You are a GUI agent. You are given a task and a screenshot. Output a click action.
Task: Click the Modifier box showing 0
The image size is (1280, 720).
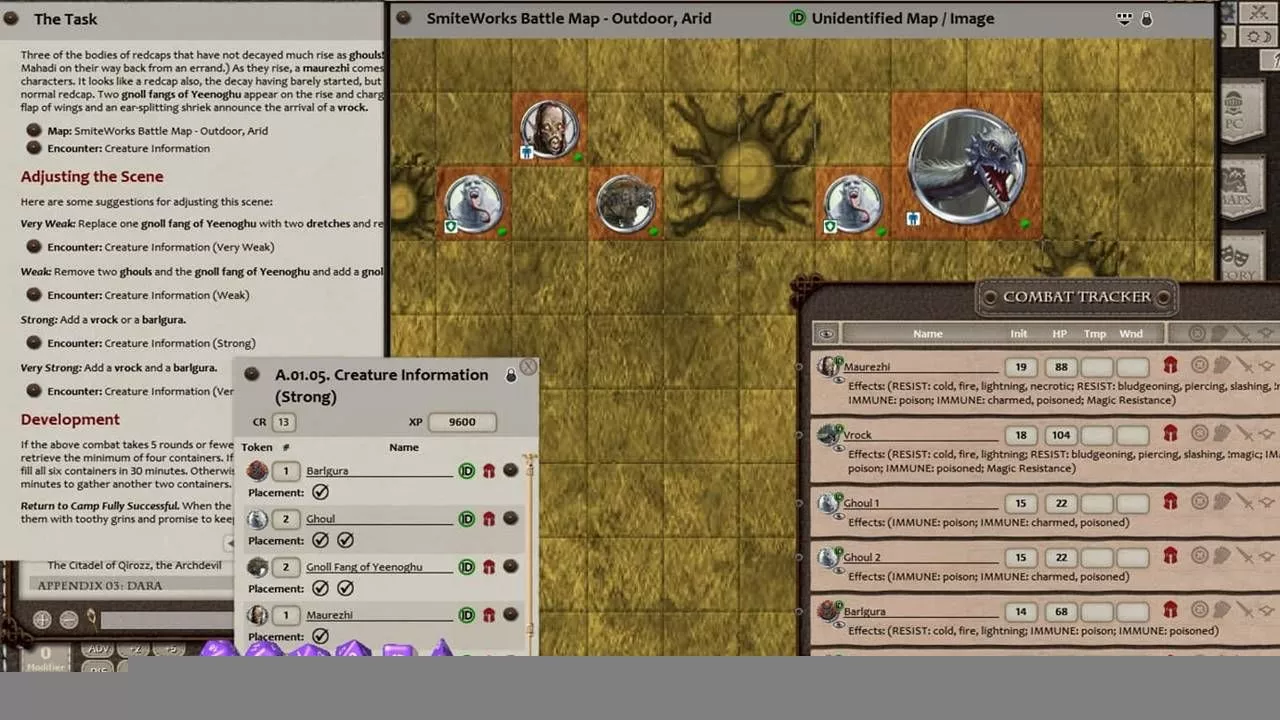47,655
